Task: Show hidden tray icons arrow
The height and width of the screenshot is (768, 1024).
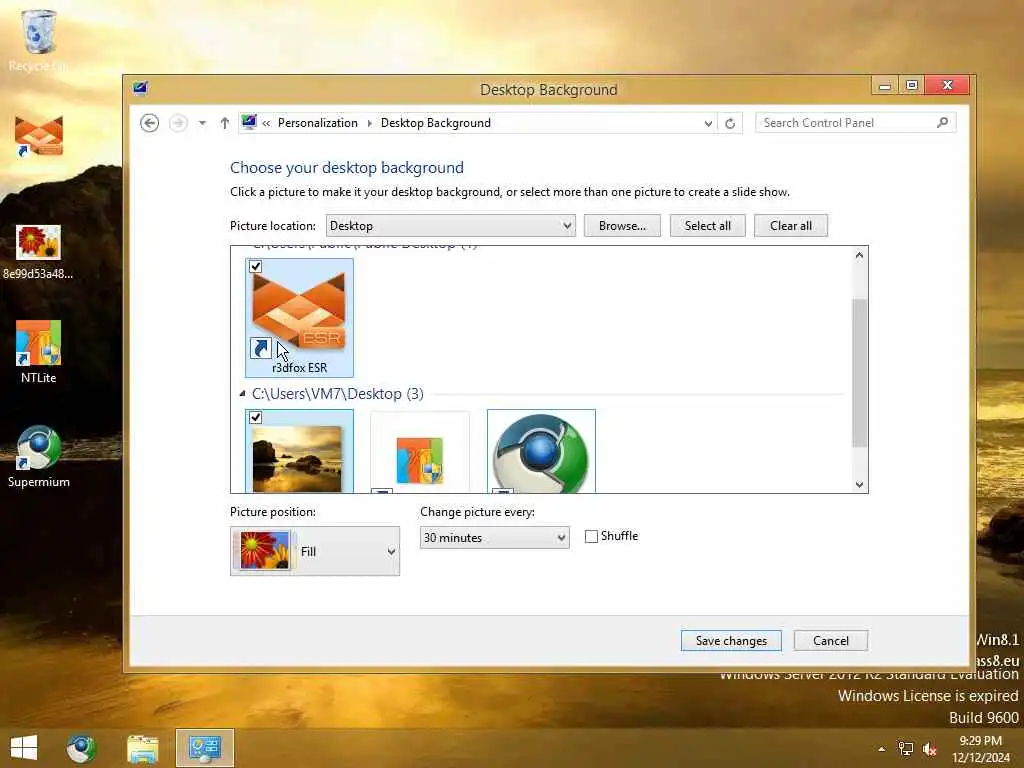Action: tap(881, 749)
